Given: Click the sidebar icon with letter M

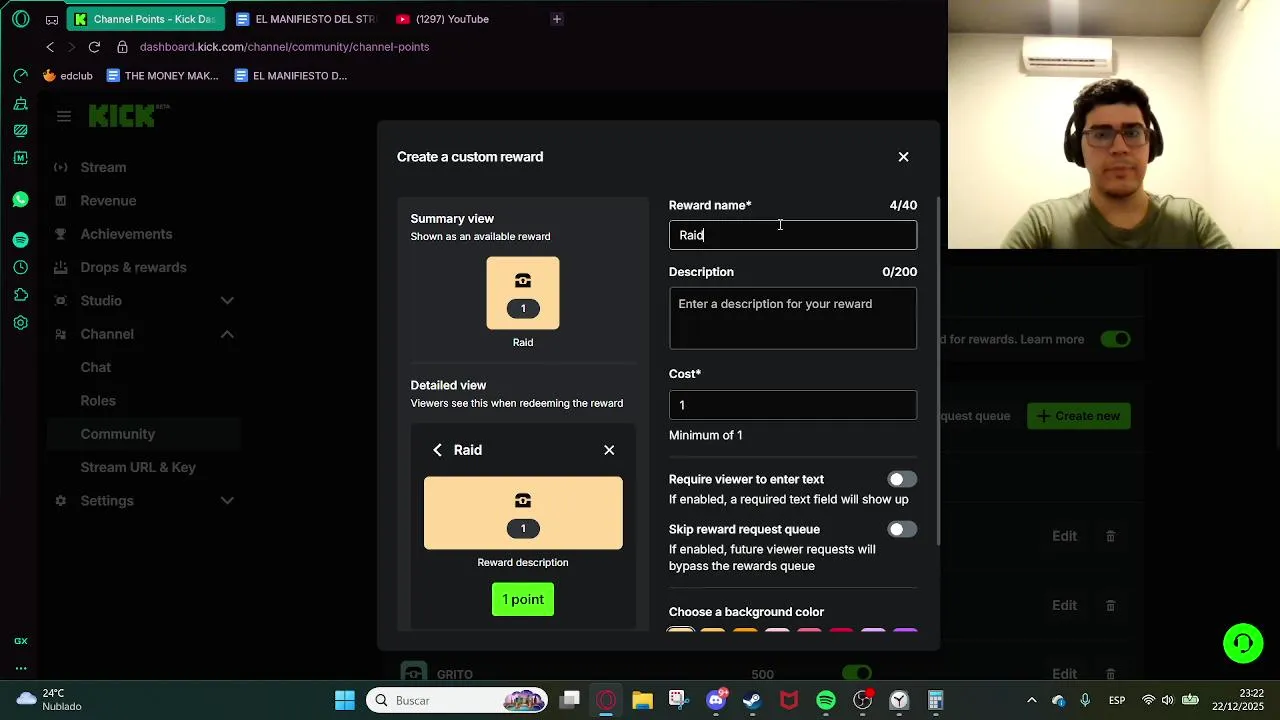Looking at the screenshot, I should pyautogui.click(x=20, y=158).
